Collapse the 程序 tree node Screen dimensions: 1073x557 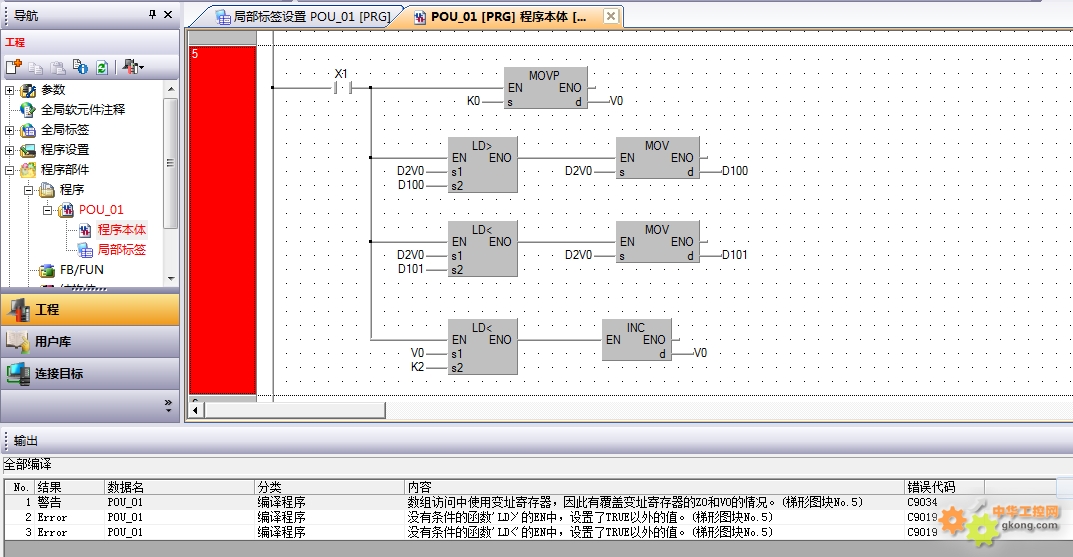[29, 190]
